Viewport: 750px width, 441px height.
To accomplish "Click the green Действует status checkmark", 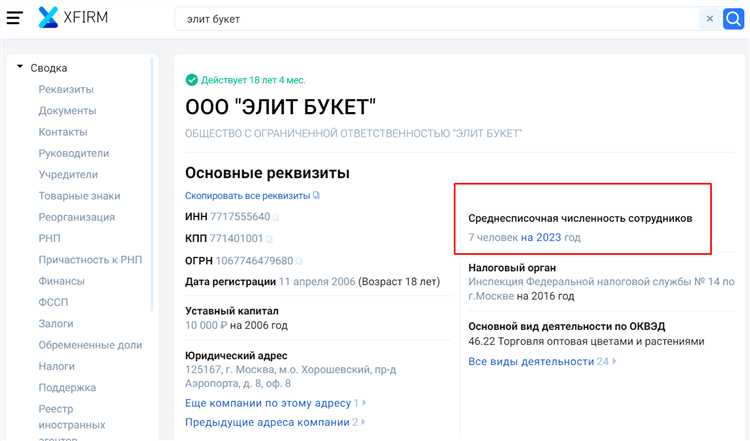I will click(x=191, y=80).
